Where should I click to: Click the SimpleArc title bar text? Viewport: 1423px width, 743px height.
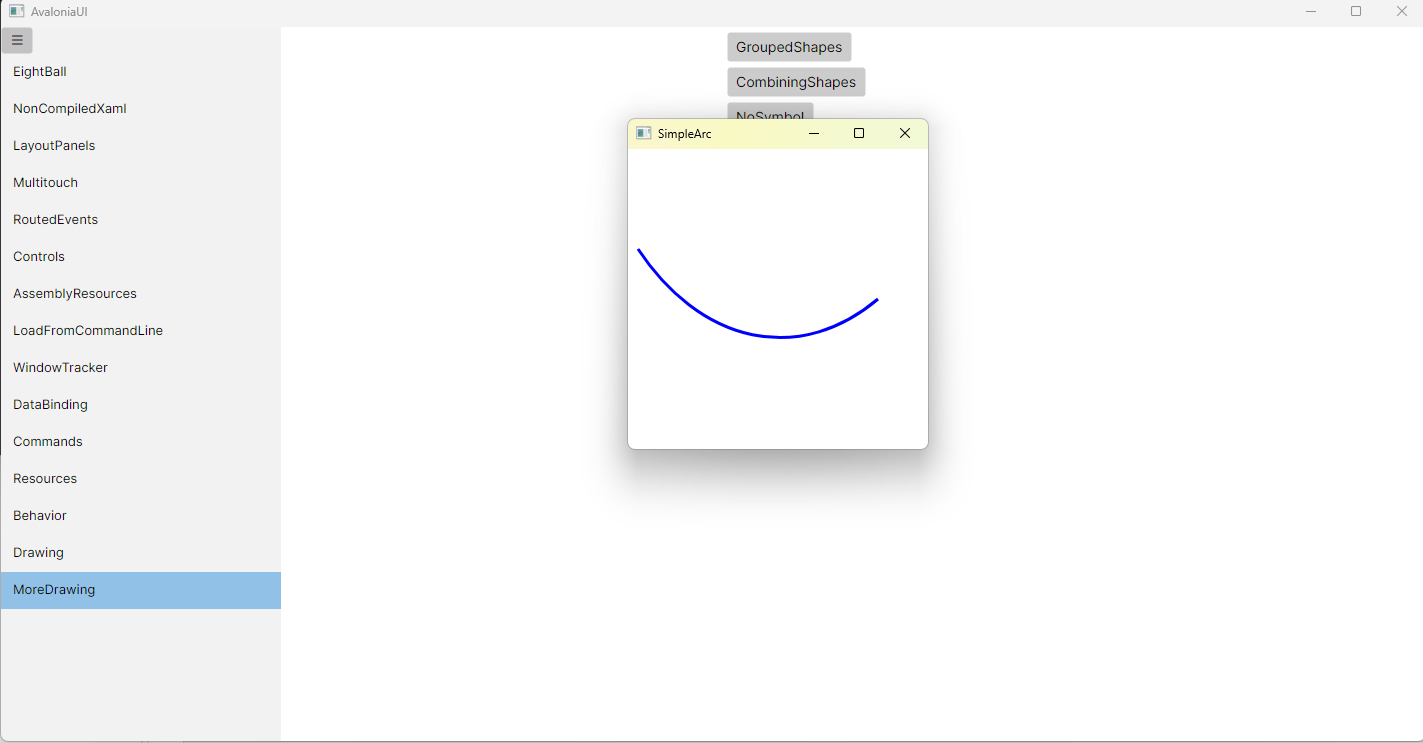[685, 134]
